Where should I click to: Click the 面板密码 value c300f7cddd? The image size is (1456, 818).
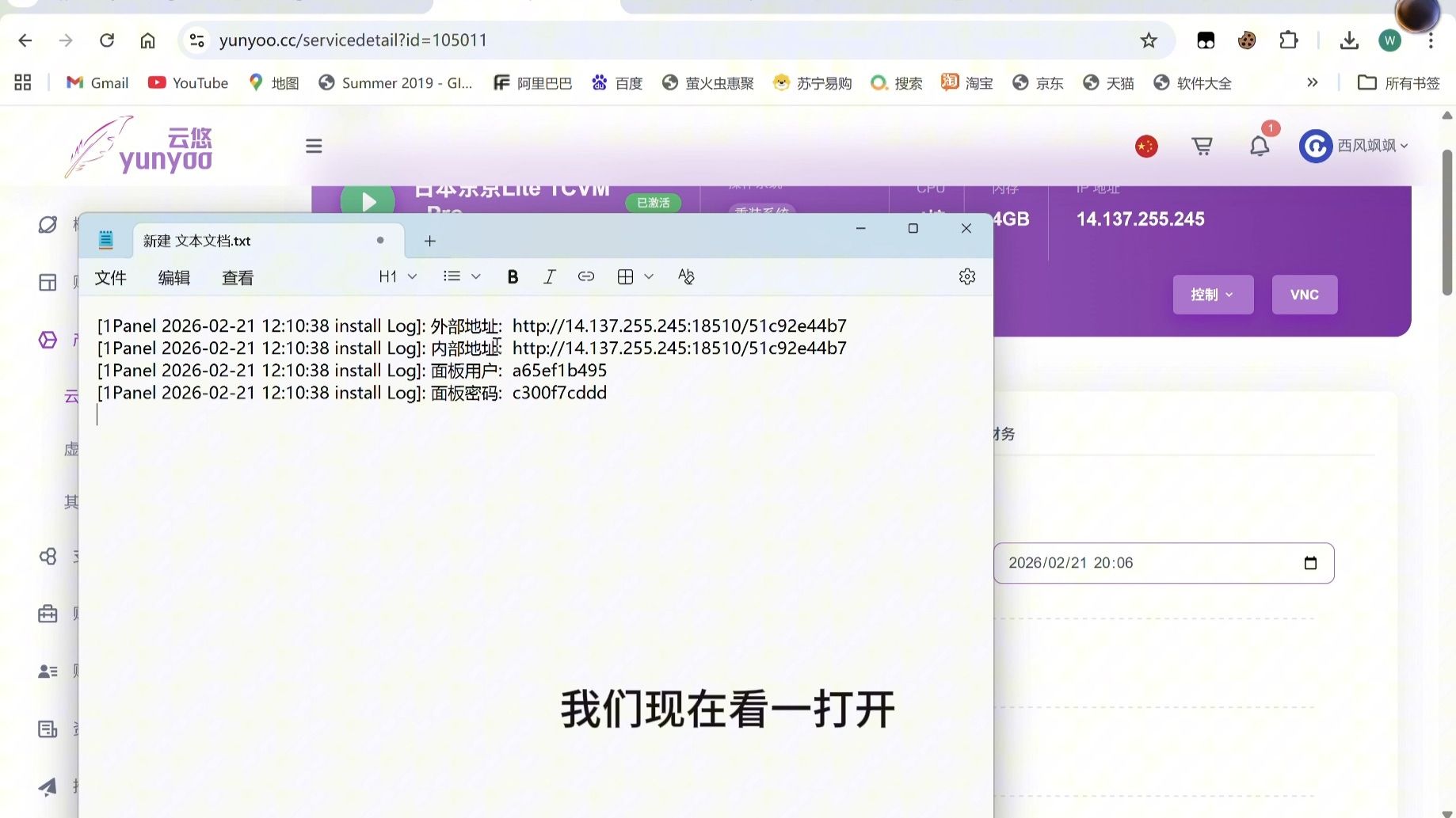(559, 393)
